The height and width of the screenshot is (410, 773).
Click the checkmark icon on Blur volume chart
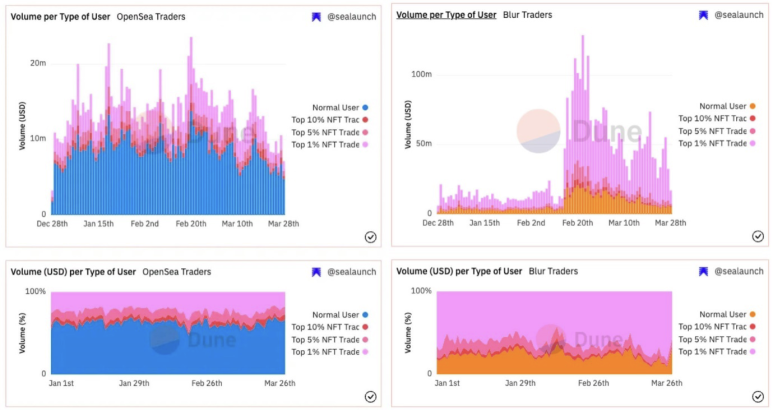tap(758, 237)
